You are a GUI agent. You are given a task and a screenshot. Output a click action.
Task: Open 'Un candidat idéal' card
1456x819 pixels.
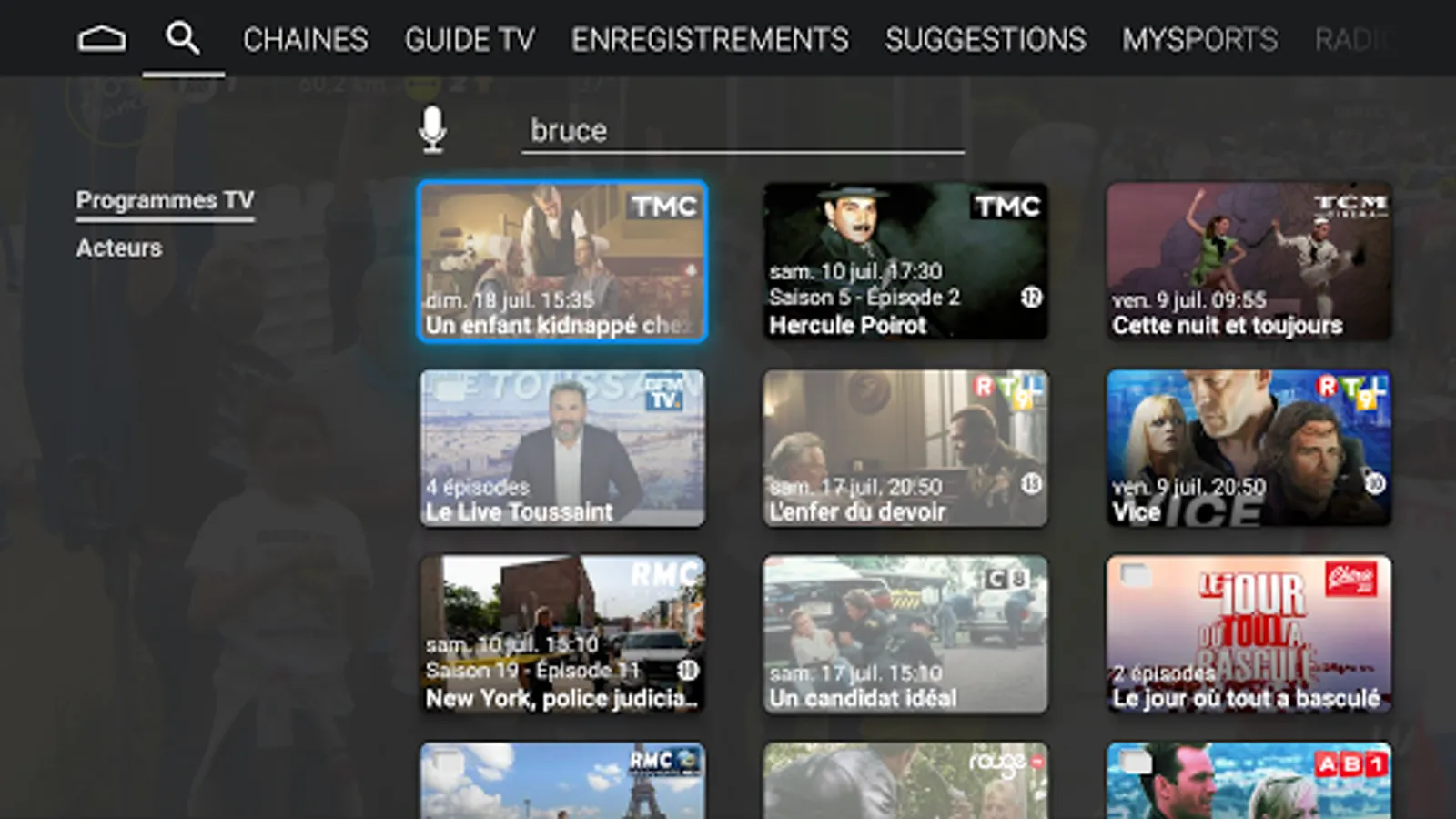(905, 634)
